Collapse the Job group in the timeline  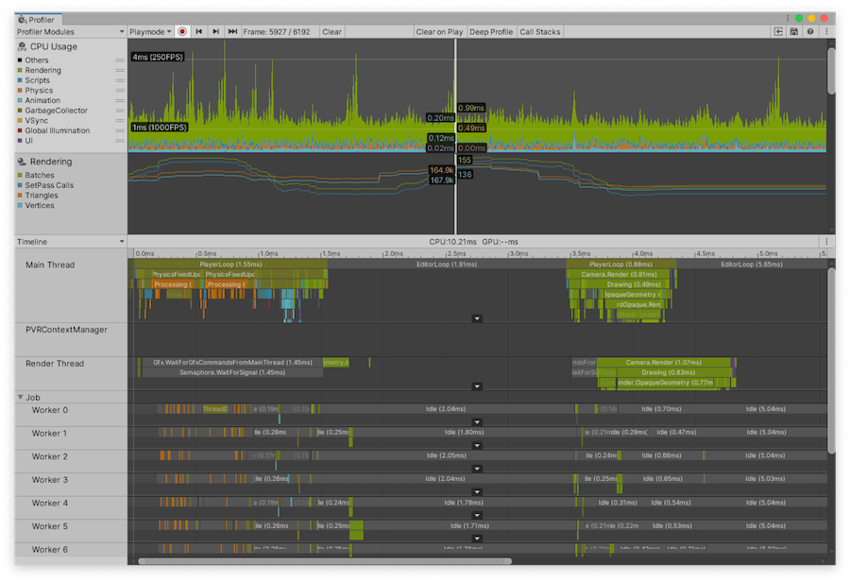pos(20,396)
